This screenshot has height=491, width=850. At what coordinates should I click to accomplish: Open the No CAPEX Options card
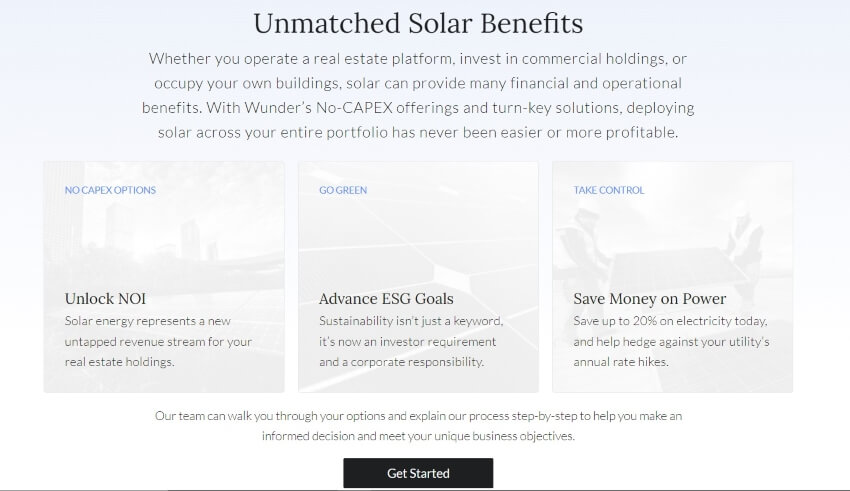point(164,277)
